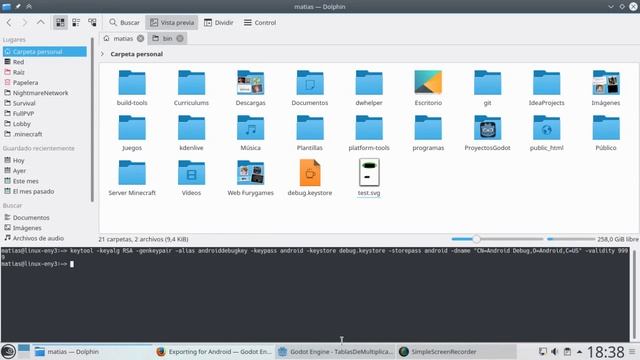
Task: Open the application launcher in taskbar
Action: coord(8,351)
